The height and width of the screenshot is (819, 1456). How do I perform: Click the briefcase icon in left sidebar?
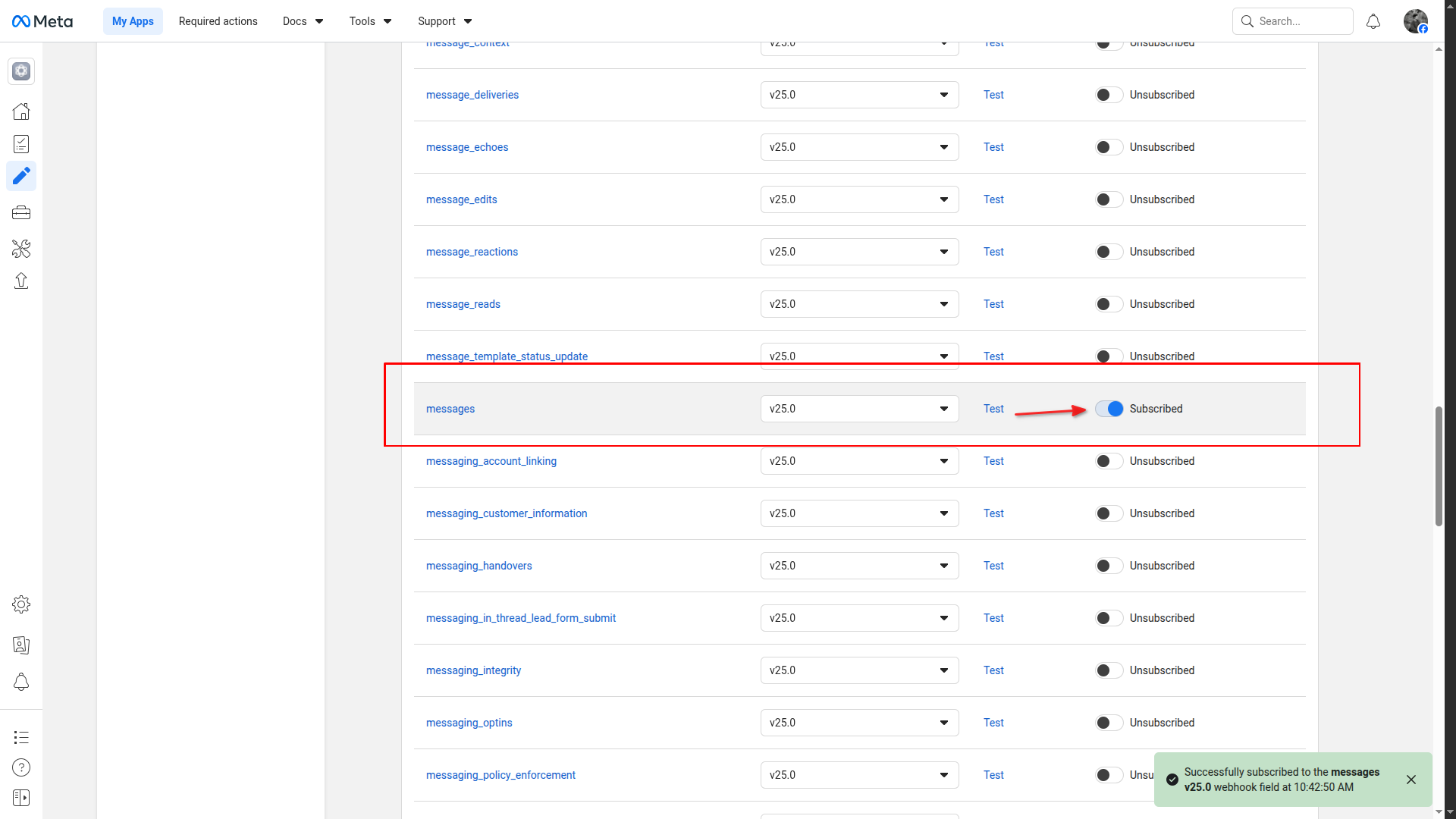(x=21, y=213)
